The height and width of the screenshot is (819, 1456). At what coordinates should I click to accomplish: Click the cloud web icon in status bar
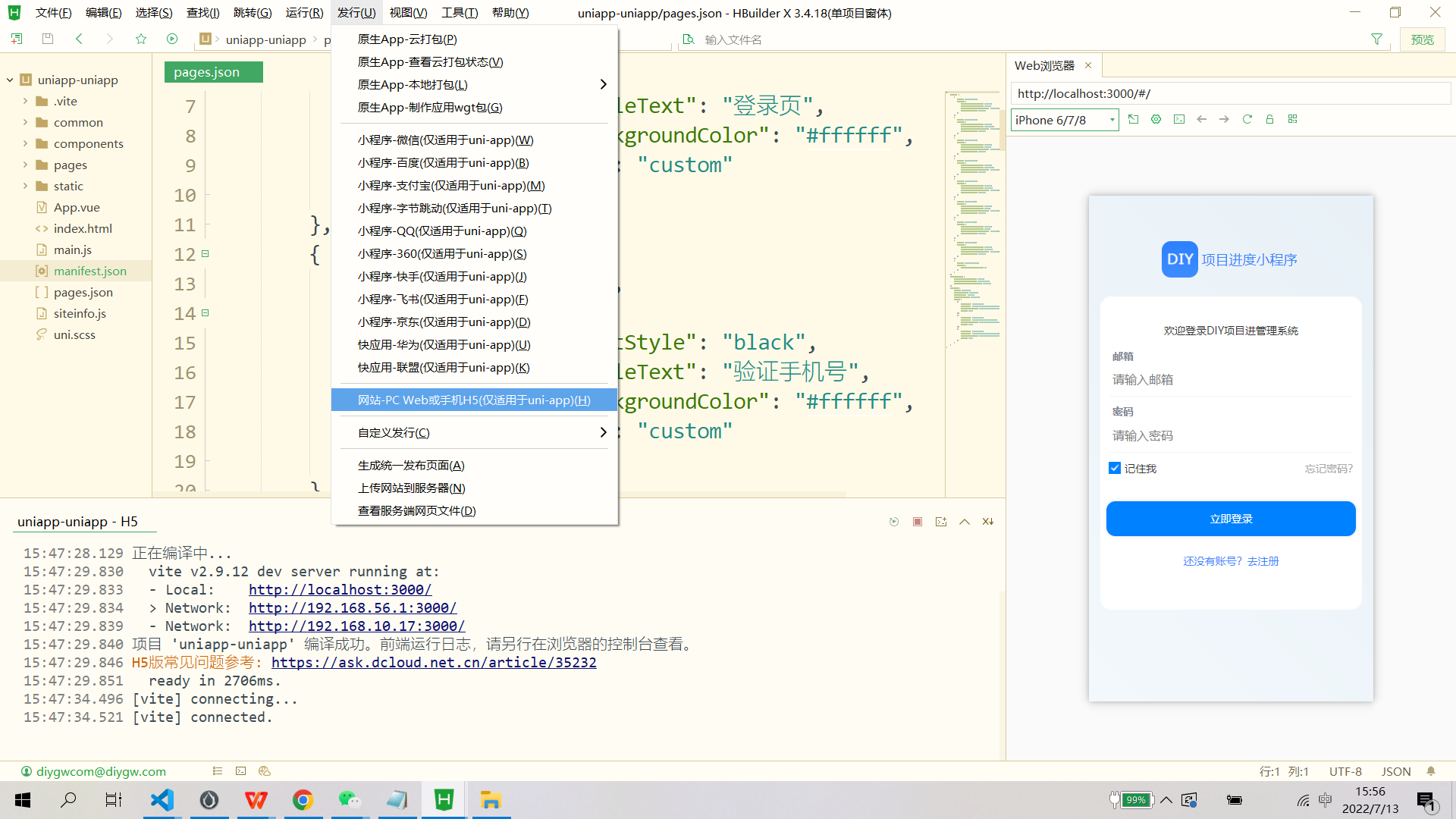(265, 771)
